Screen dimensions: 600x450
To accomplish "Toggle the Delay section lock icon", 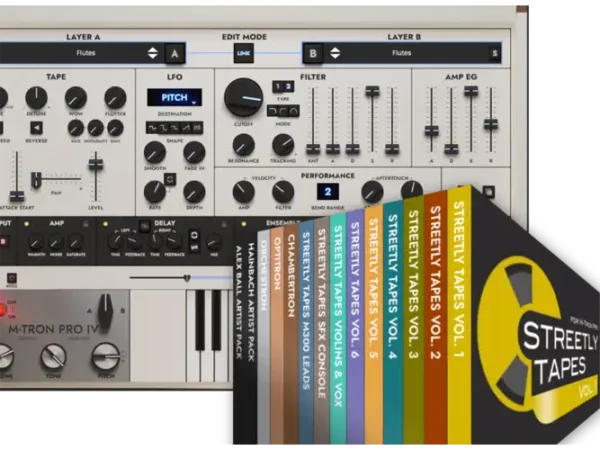I will [x=224, y=224].
